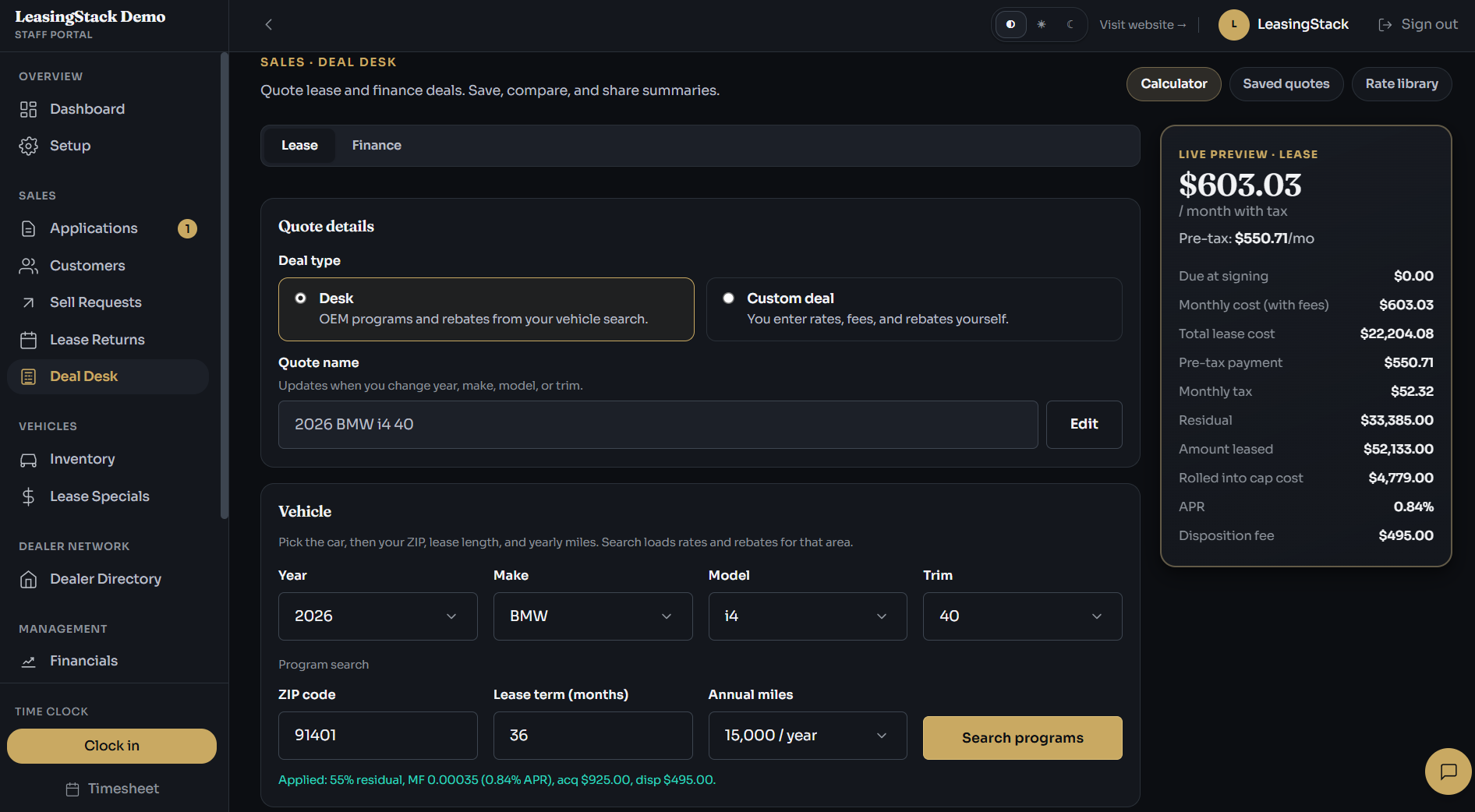Click the LeasingStack Demo logo text
The image size is (1475, 812).
(90, 17)
